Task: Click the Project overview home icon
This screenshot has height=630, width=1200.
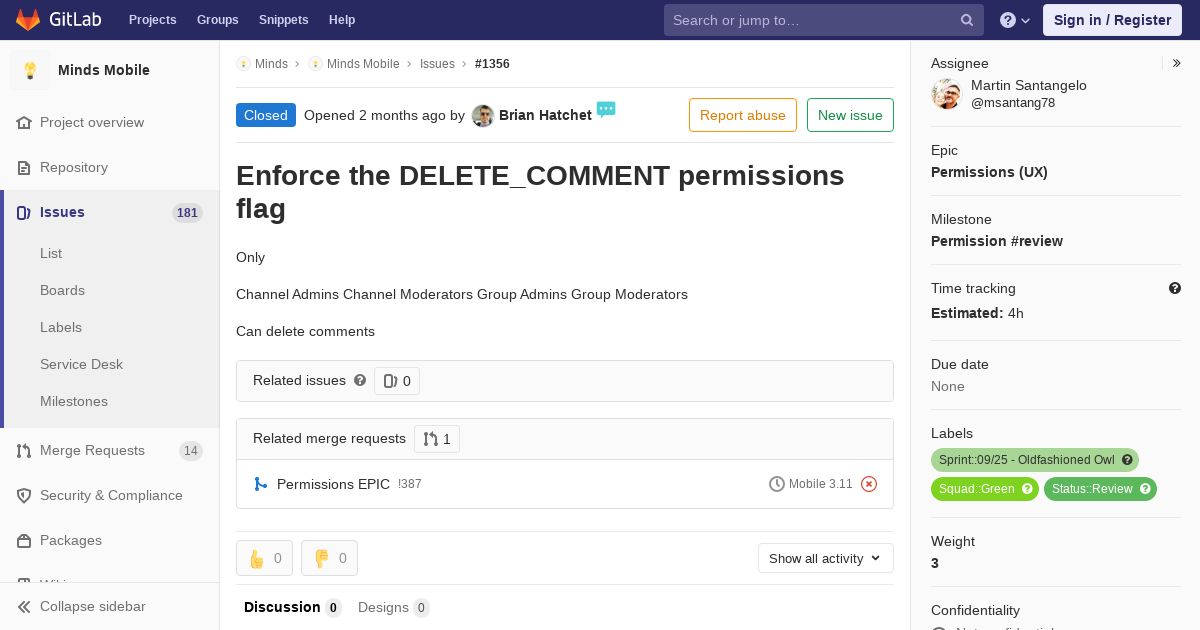Action: click(x=24, y=122)
